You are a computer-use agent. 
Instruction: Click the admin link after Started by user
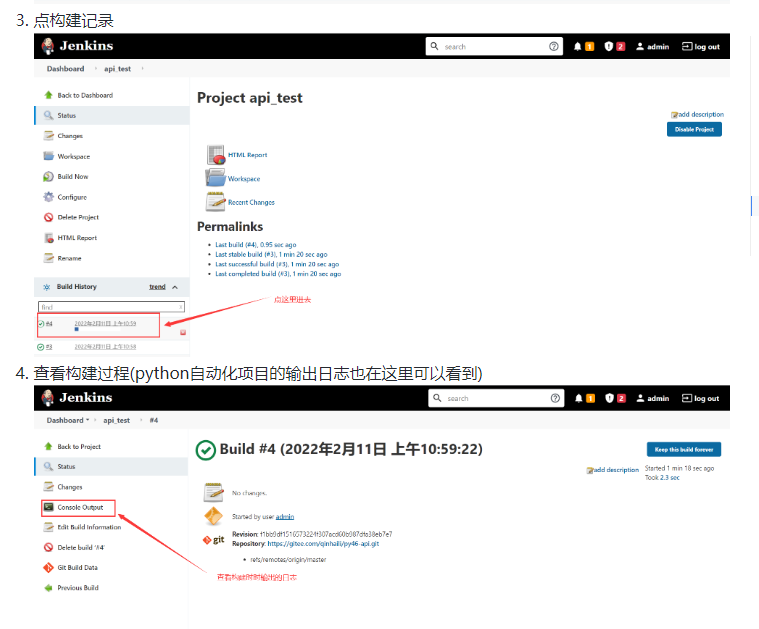[285, 517]
